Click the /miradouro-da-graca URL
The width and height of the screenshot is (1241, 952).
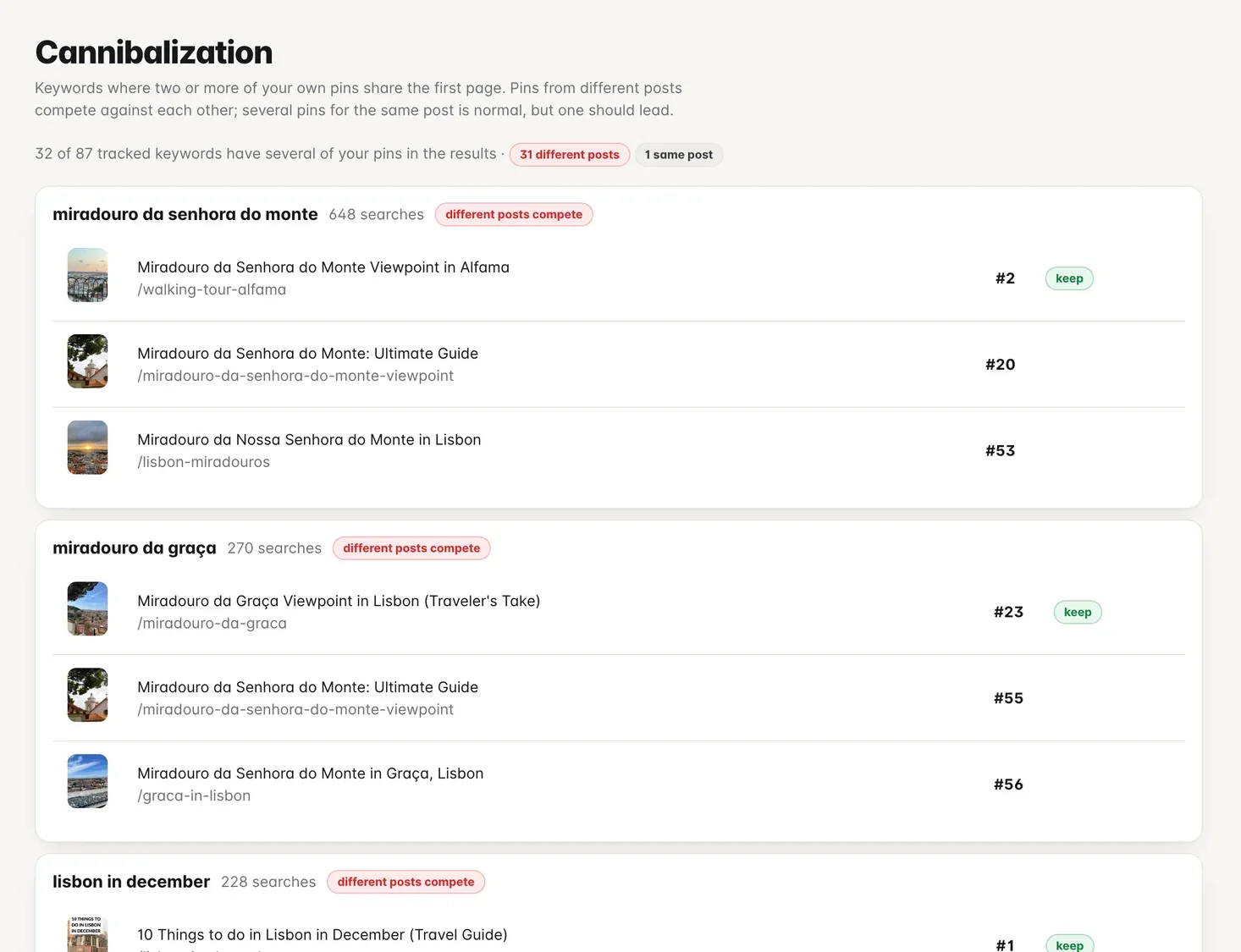[212, 624]
